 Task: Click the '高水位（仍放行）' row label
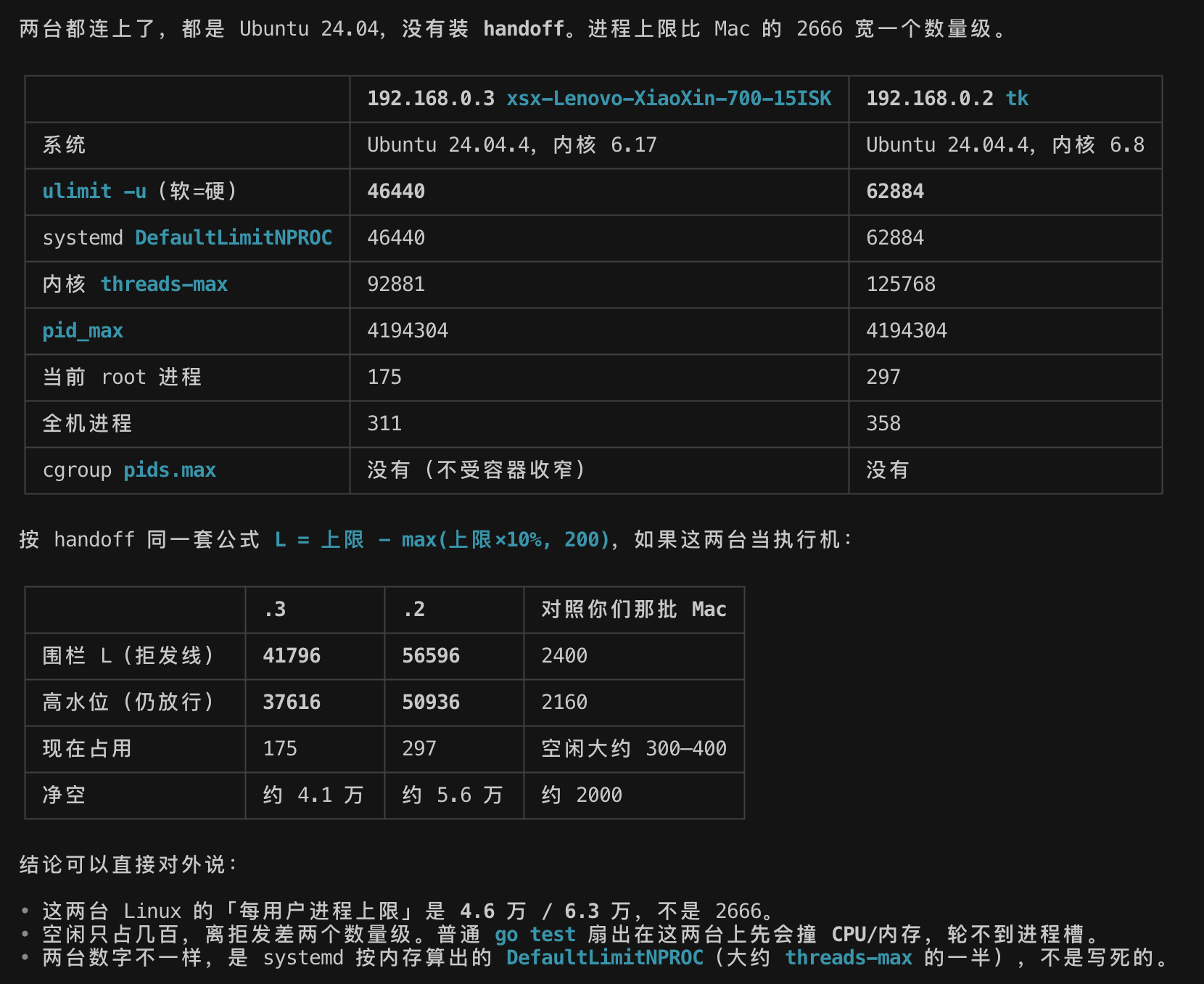pyautogui.click(x=128, y=702)
